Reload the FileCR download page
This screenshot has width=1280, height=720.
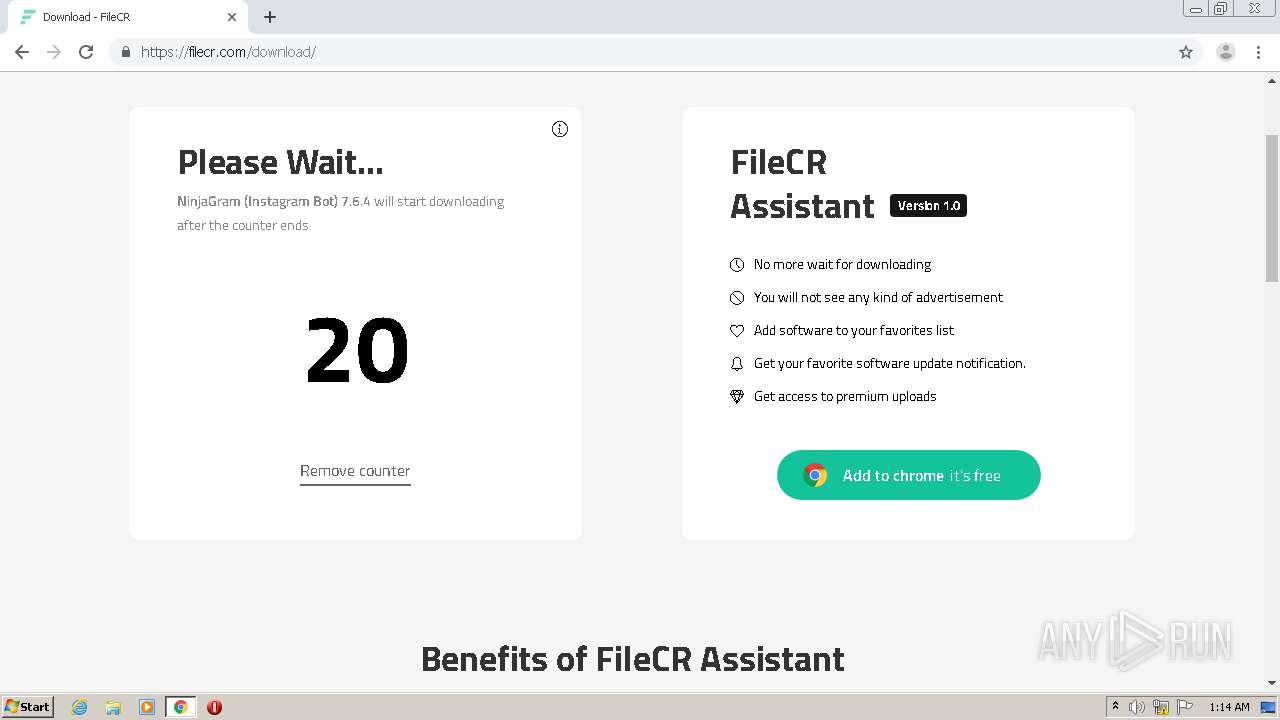[x=86, y=52]
